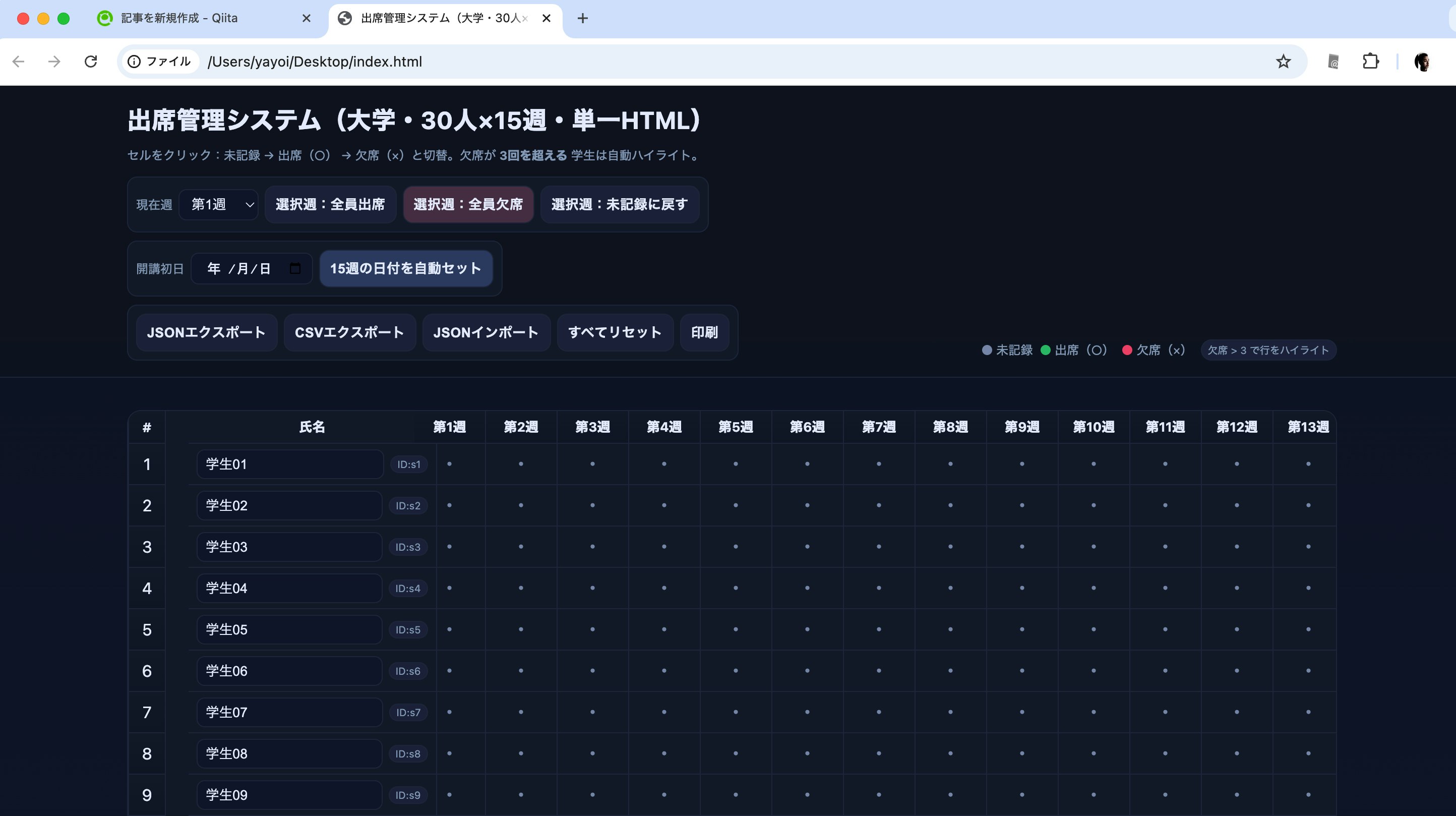This screenshot has height=816, width=1456.
Task: Toggle 学生01's 第1週 attendance cell
Action: [x=449, y=463]
